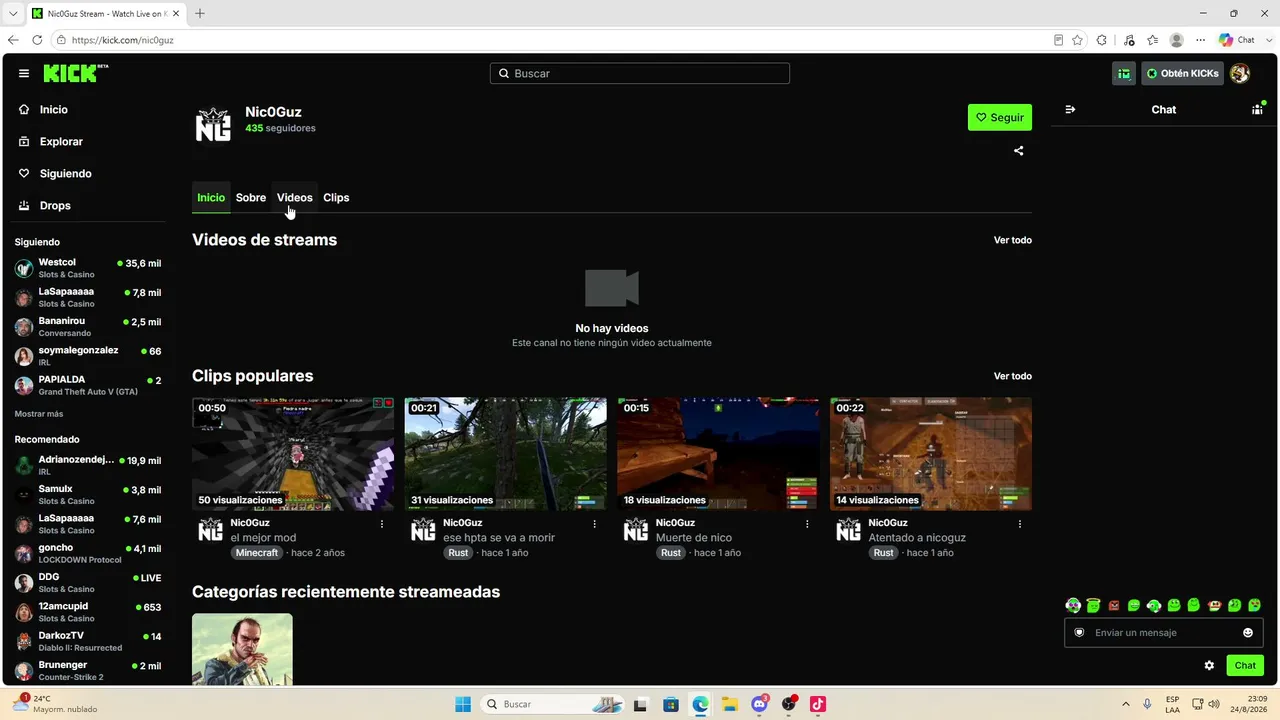
Task: Click the KICK logo
Action: [76, 73]
